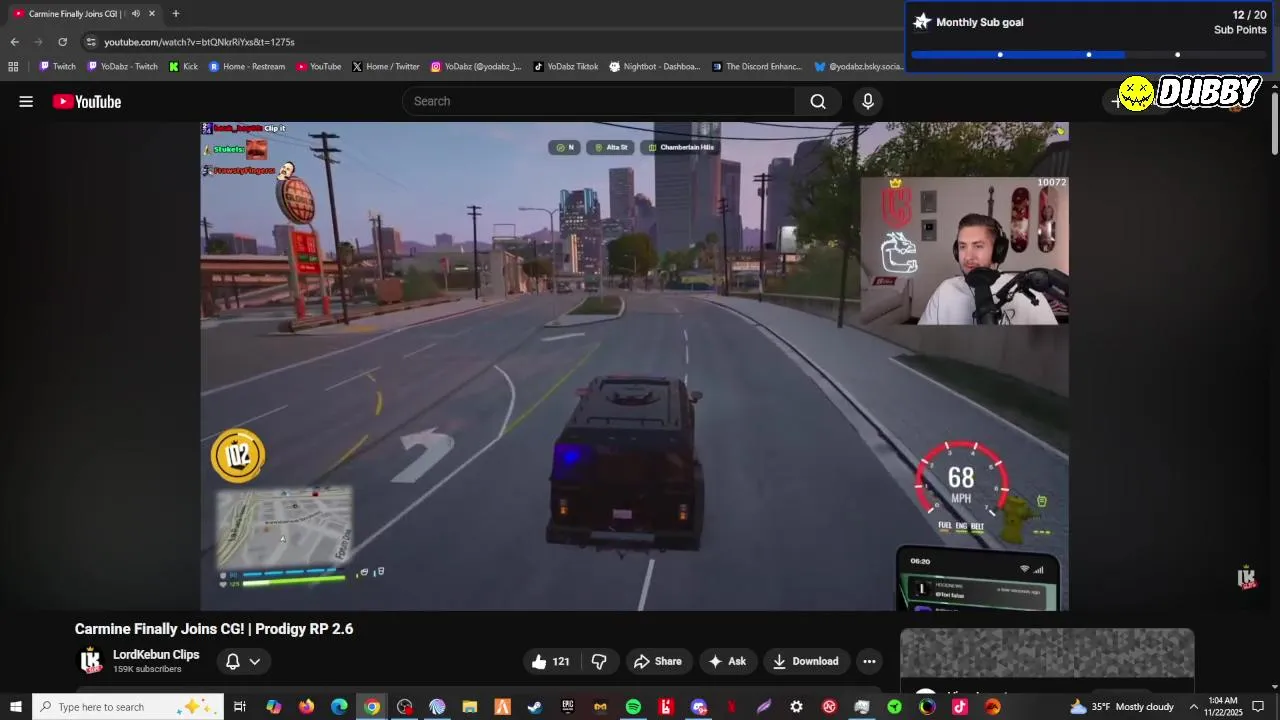Open Epic Games Launcher from the taskbar
The height and width of the screenshot is (720, 1280).
pos(568,707)
